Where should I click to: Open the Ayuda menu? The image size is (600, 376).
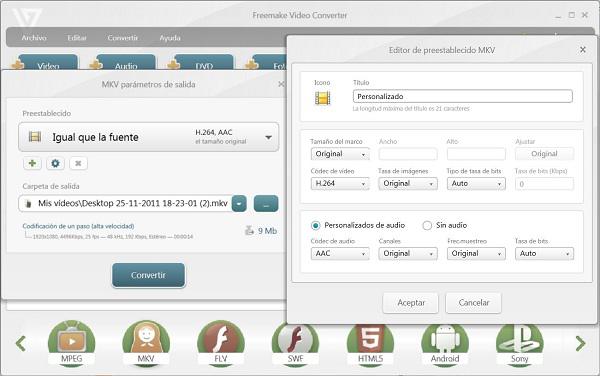point(170,38)
